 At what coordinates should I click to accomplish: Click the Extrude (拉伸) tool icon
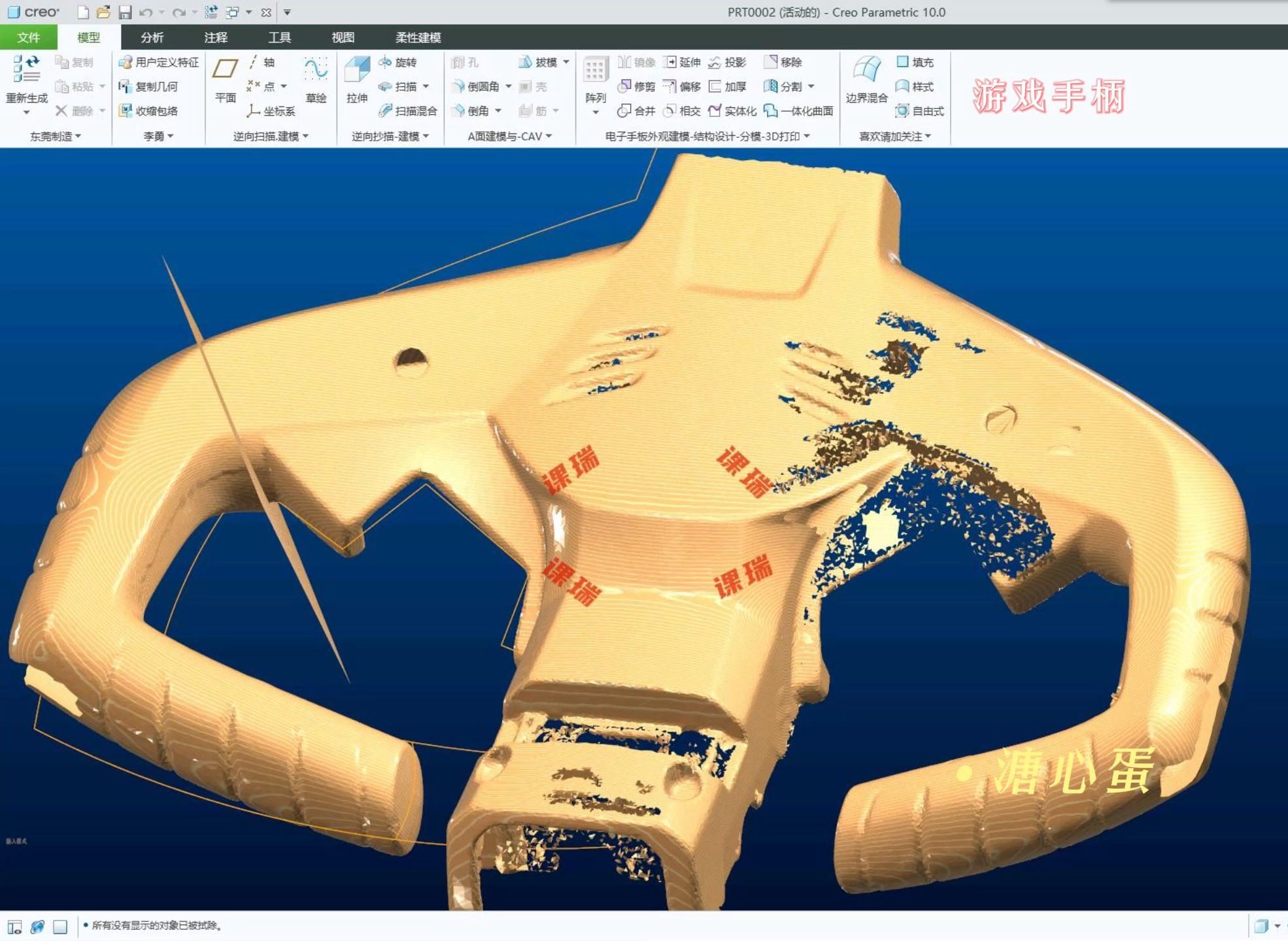coord(357,69)
